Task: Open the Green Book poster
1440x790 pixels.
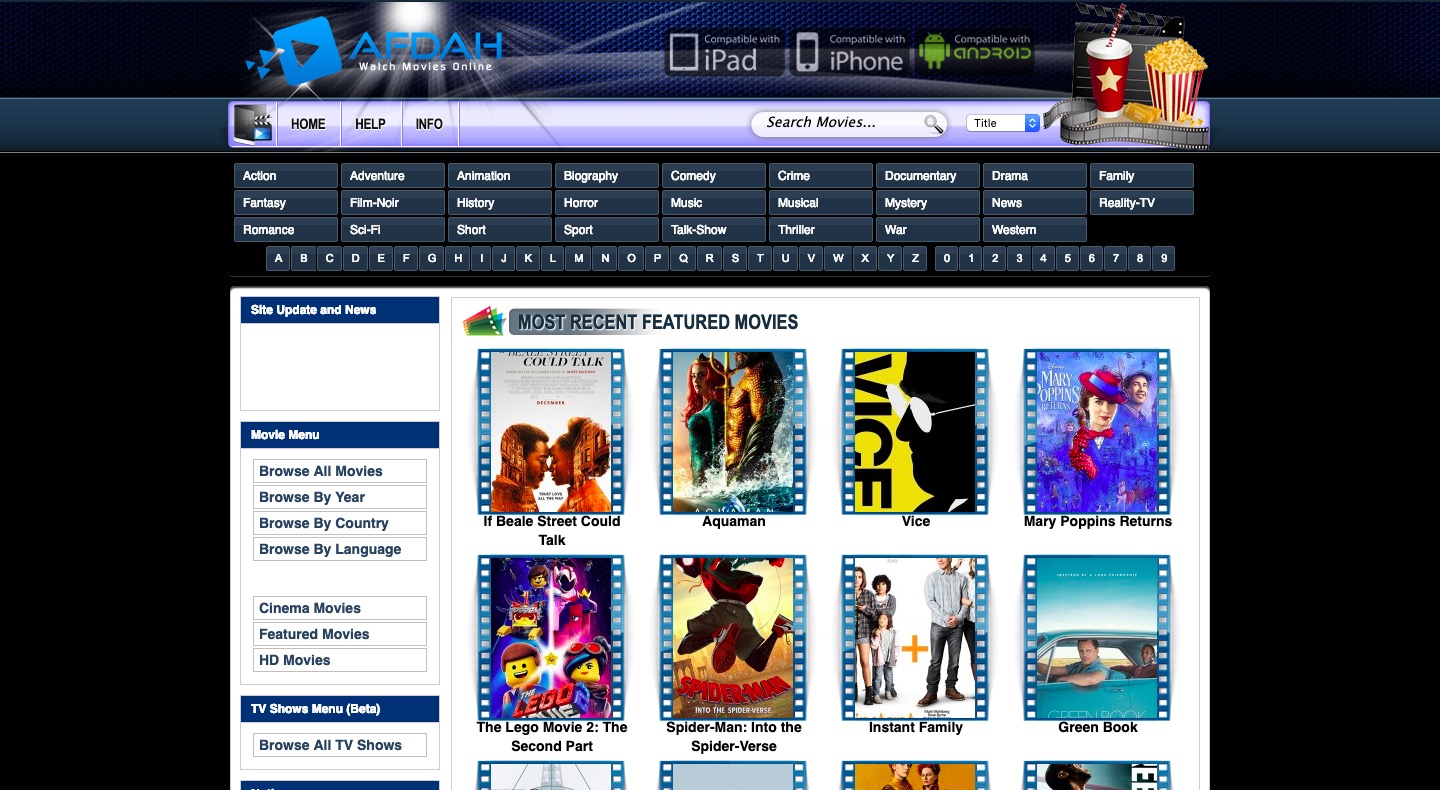Action: pos(1097,637)
